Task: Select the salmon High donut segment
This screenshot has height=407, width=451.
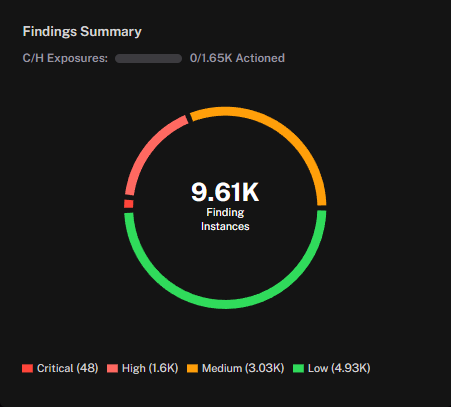Action: point(147,147)
